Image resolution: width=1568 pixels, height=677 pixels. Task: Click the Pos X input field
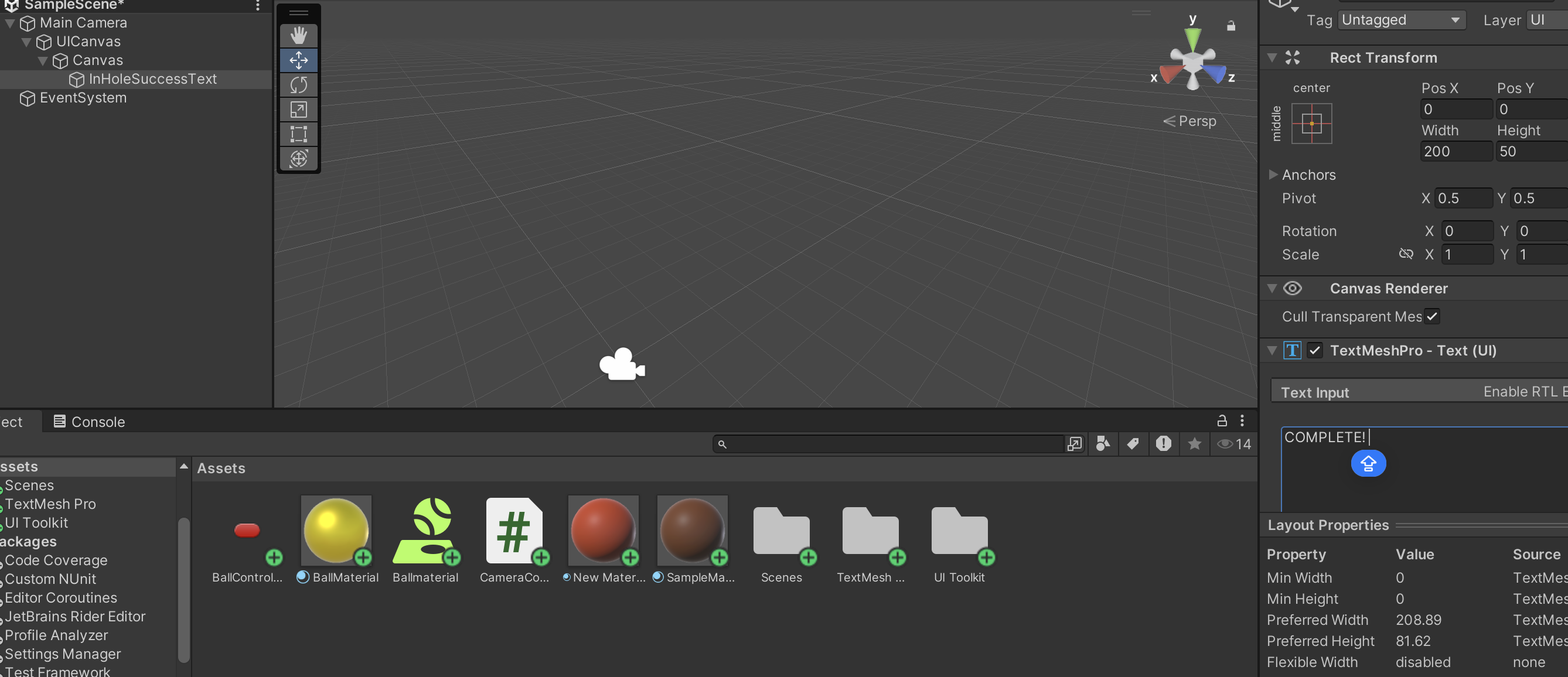(x=1456, y=110)
